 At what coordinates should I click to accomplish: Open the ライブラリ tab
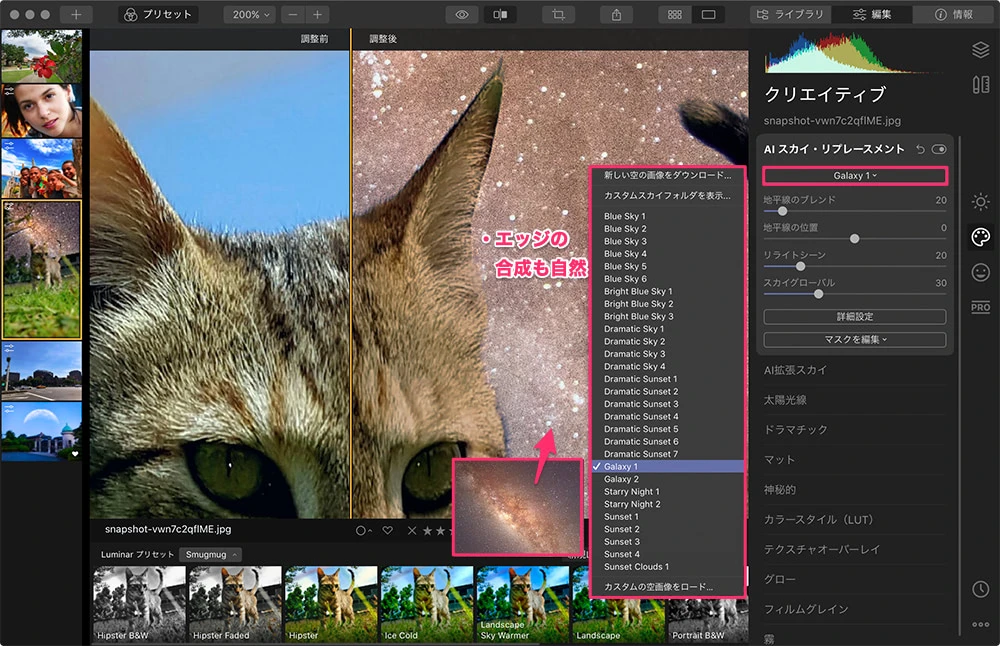(x=790, y=14)
